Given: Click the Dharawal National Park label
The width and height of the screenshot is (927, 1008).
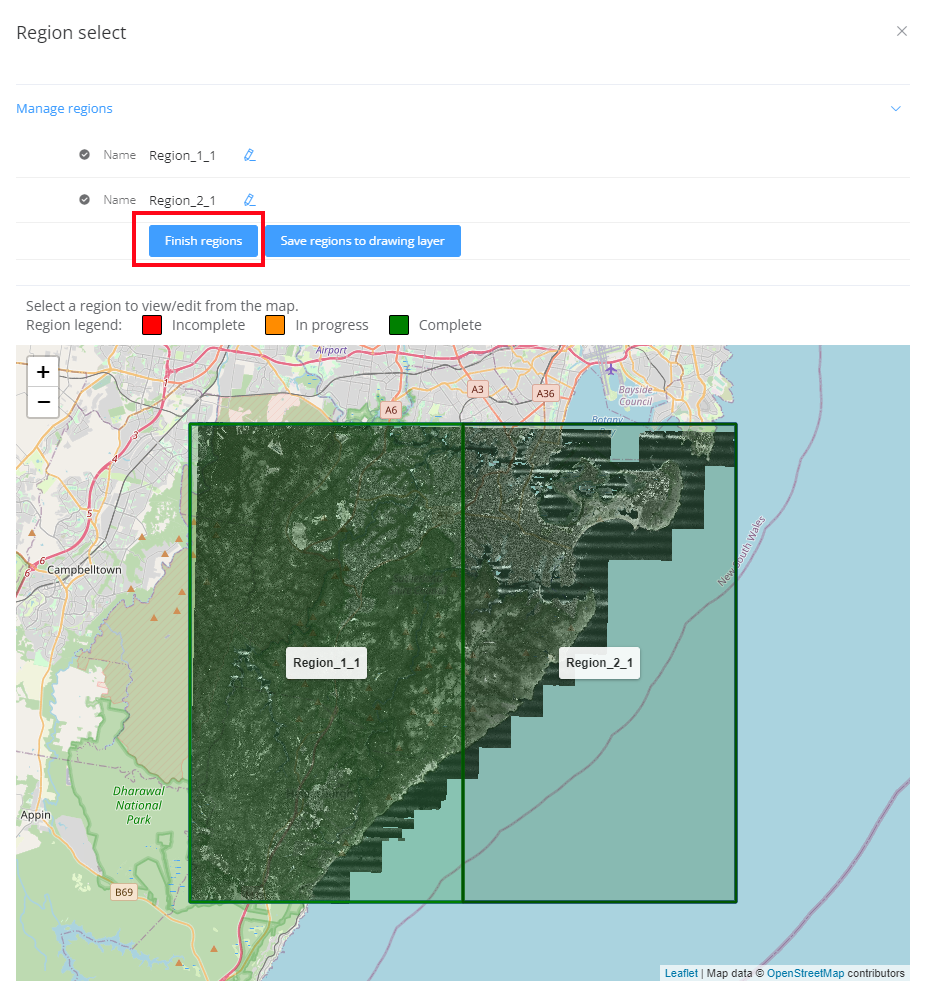Looking at the screenshot, I should point(139,806).
